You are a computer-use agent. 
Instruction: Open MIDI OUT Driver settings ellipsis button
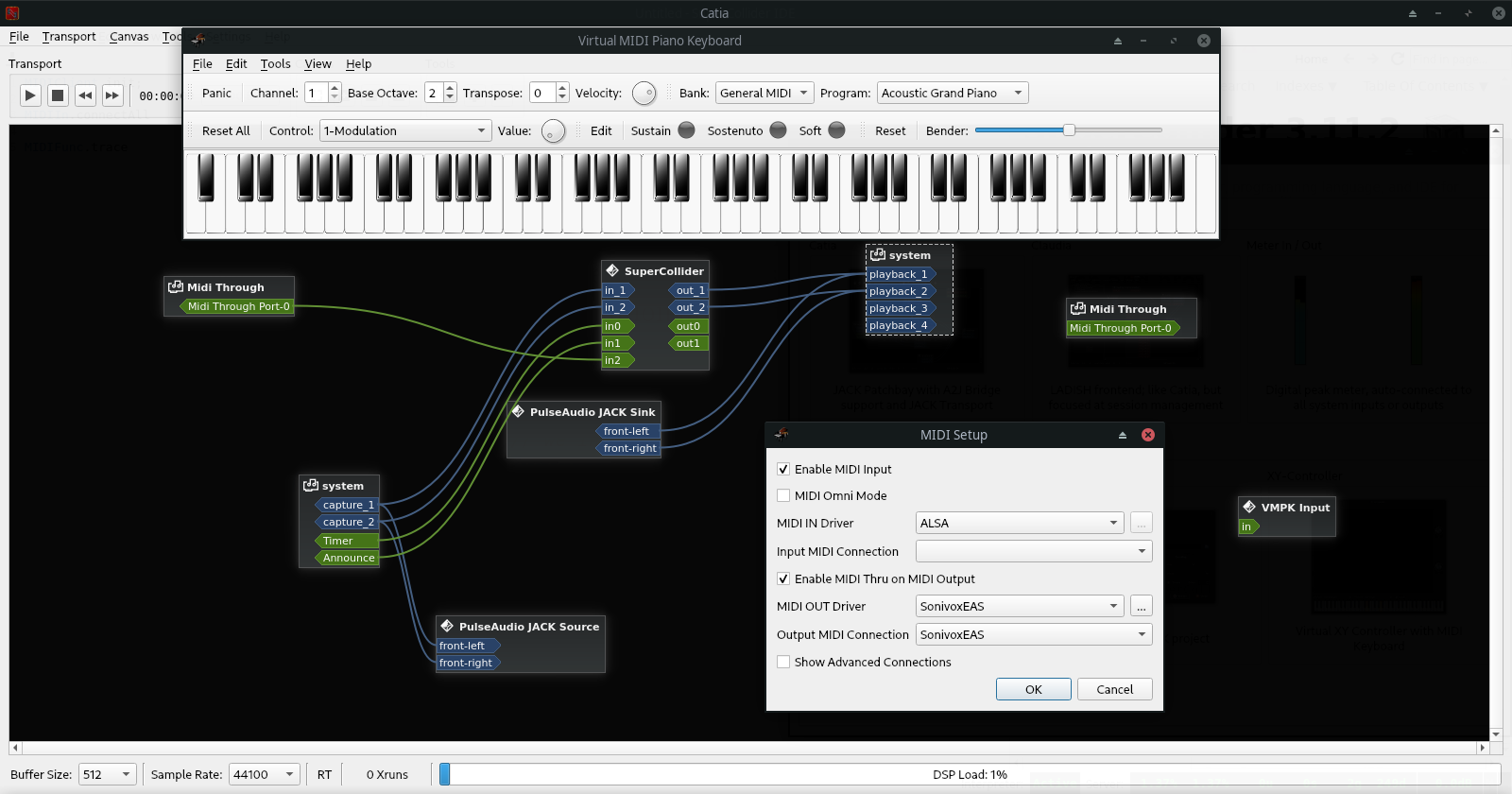(1141, 606)
